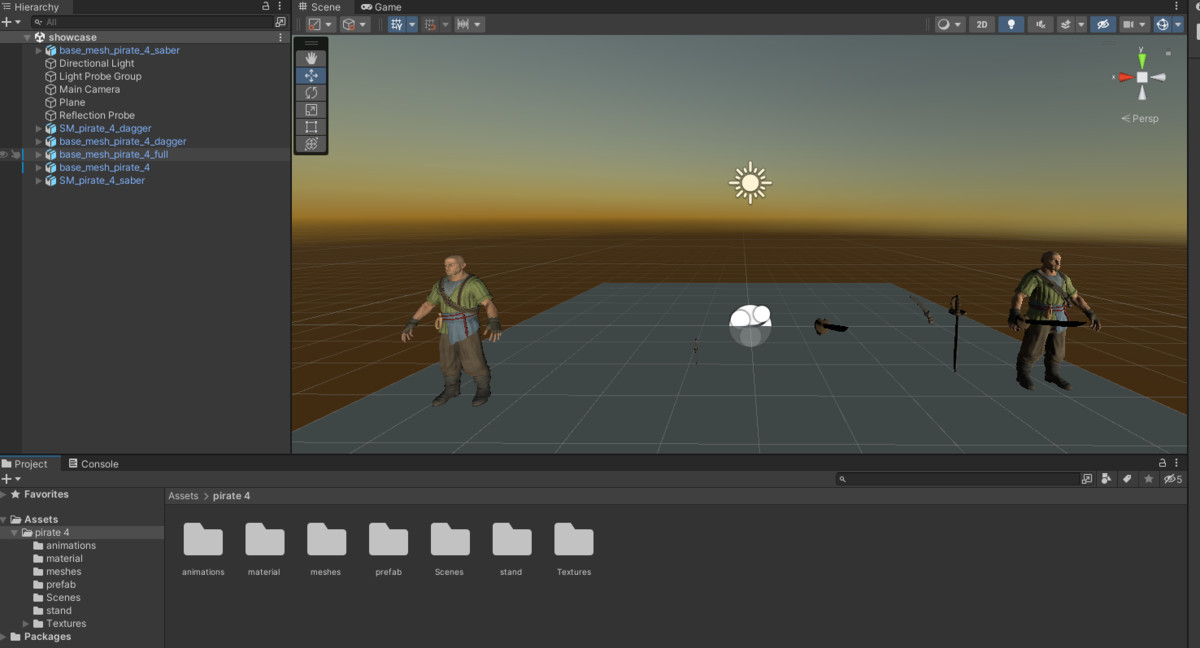
Task: Expand base_mesh_pirate_4_saber in Hierarchy
Action: pos(39,50)
